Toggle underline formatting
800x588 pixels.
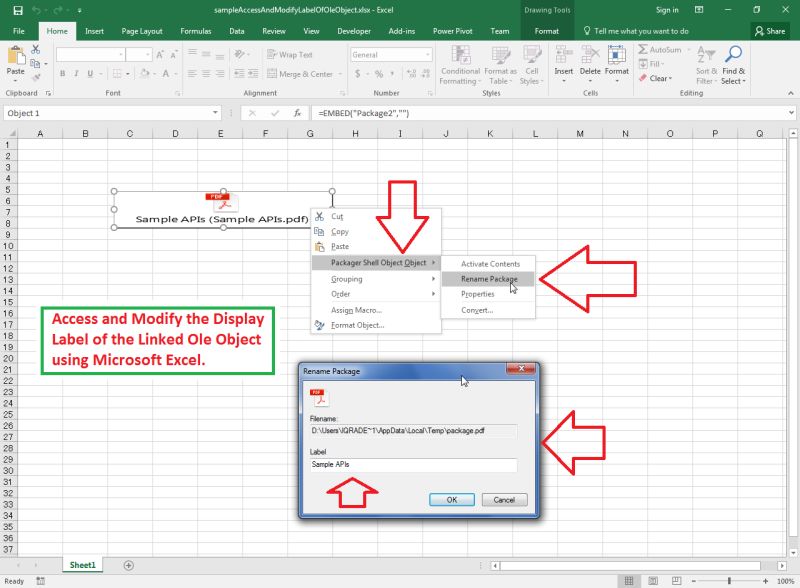pyautogui.click(x=89, y=73)
